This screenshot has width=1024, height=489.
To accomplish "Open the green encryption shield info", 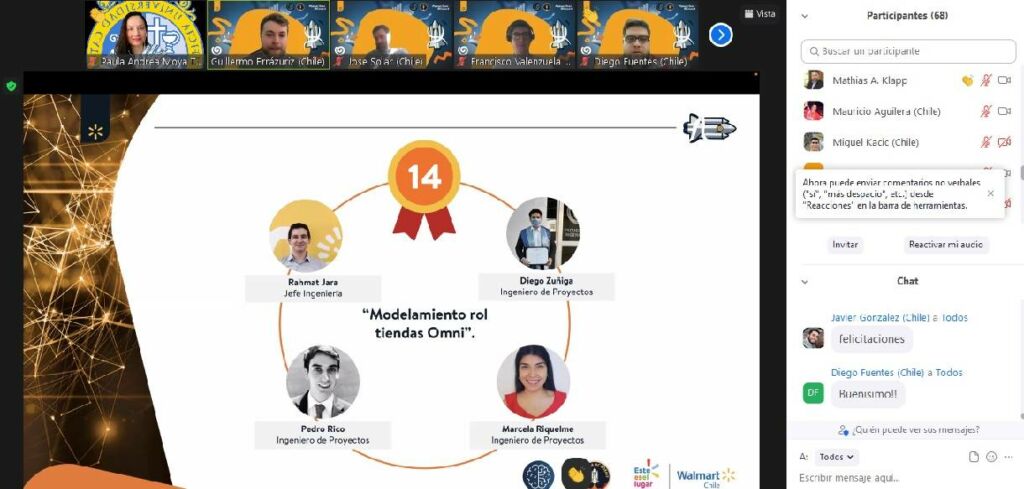I will click(11, 86).
